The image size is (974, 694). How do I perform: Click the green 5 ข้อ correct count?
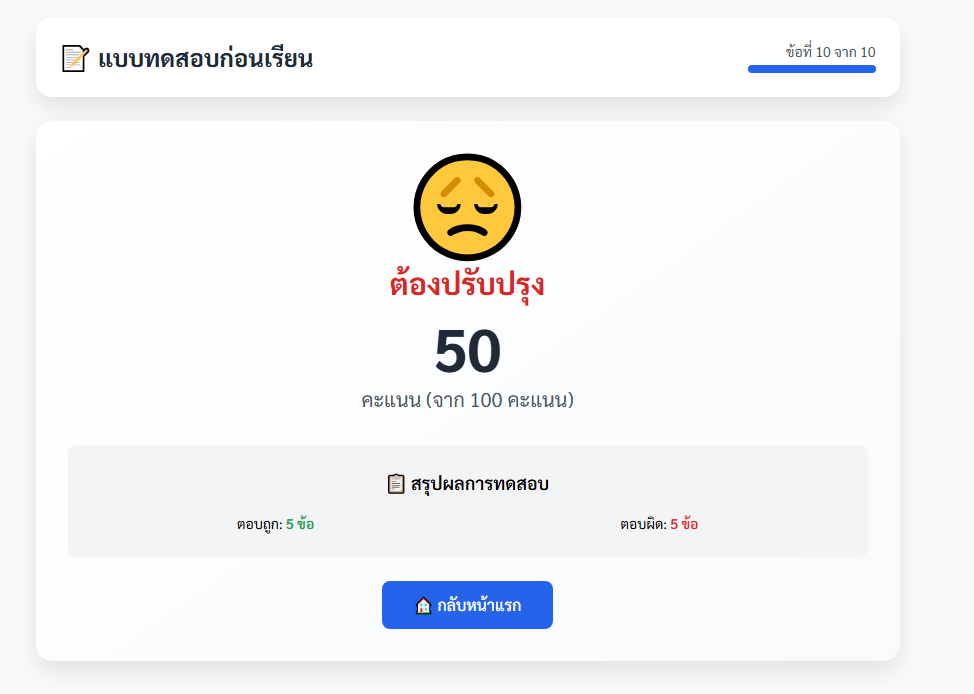pyautogui.click(x=300, y=524)
